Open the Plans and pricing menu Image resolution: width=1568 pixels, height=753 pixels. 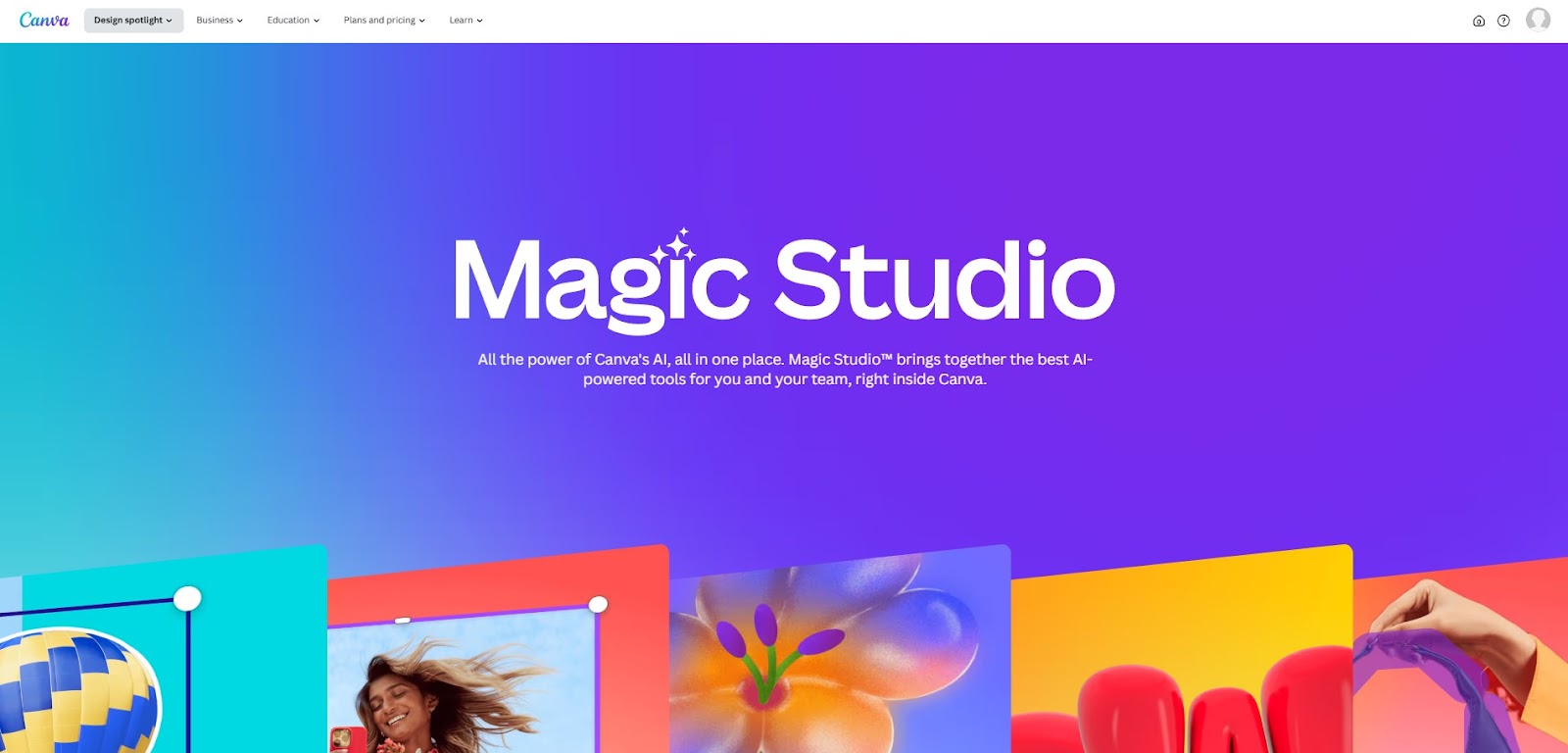(x=384, y=20)
